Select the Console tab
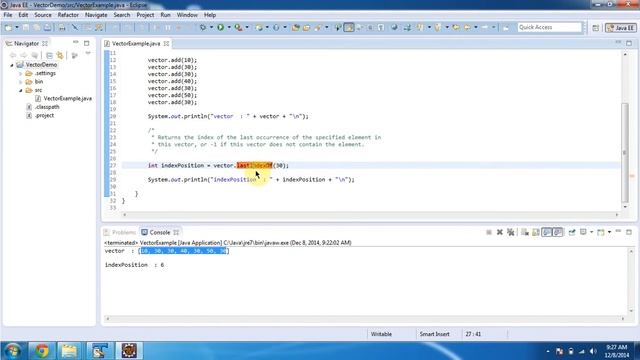 (x=159, y=232)
